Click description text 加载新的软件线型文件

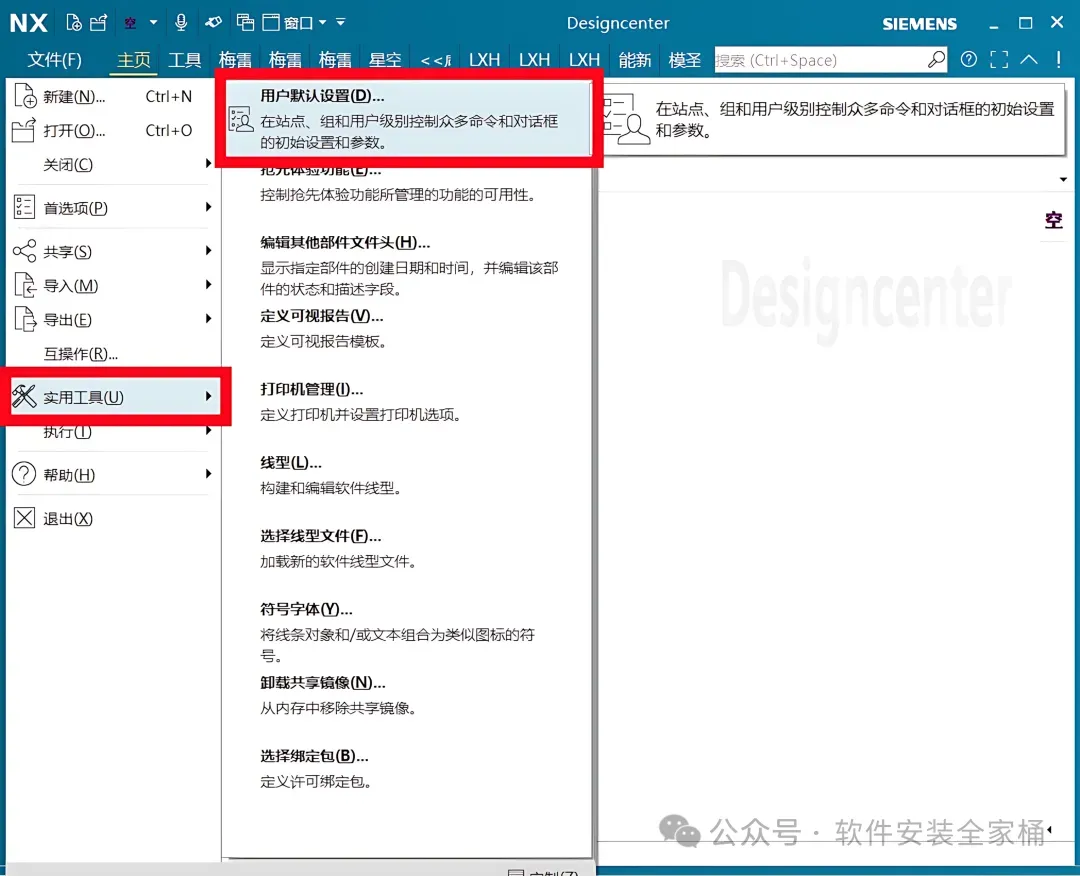[338, 561]
